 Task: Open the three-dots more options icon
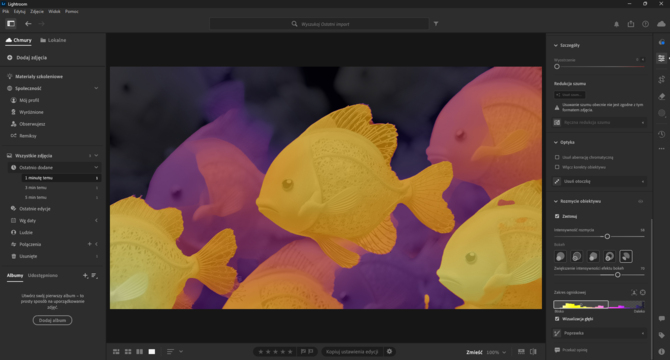click(661, 149)
